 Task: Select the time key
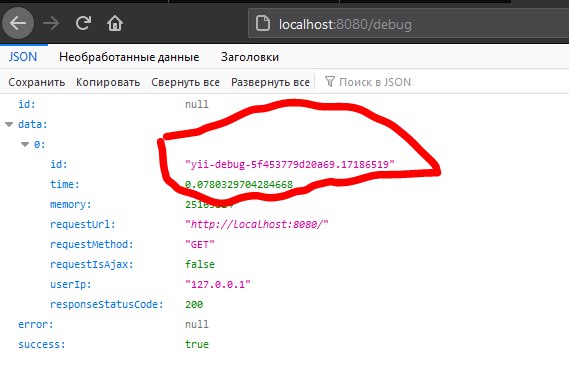[65, 184]
